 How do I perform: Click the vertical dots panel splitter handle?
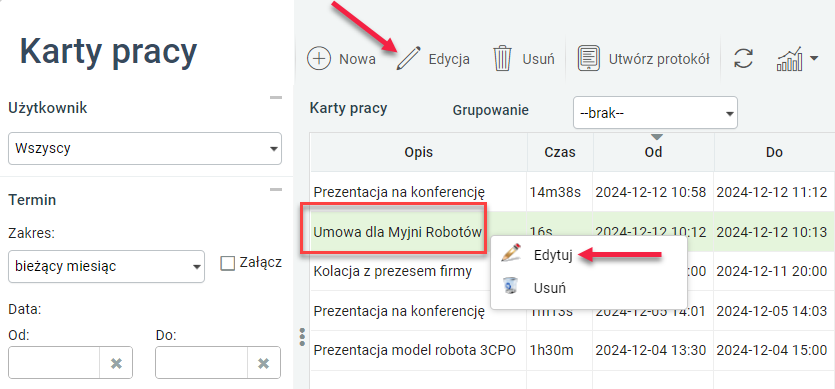click(x=302, y=337)
